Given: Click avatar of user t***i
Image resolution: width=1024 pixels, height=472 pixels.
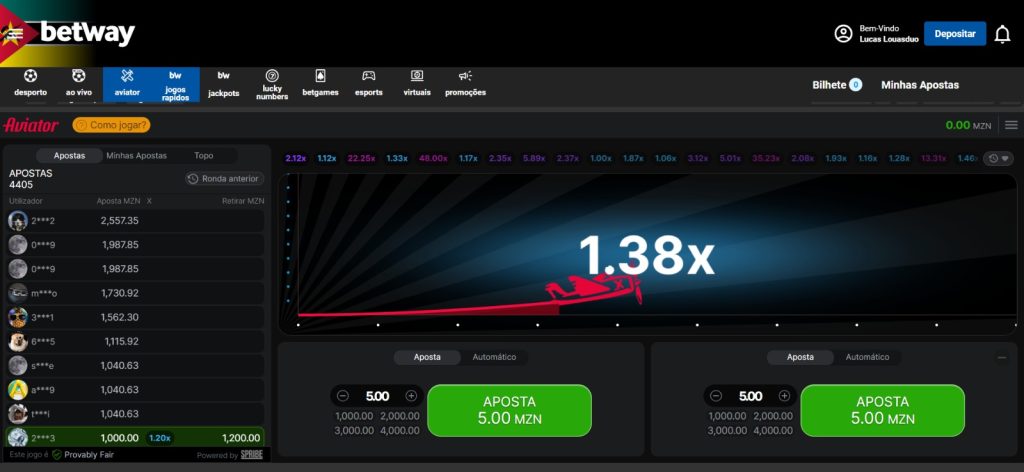Looking at the screenshot, I should 18,414.
